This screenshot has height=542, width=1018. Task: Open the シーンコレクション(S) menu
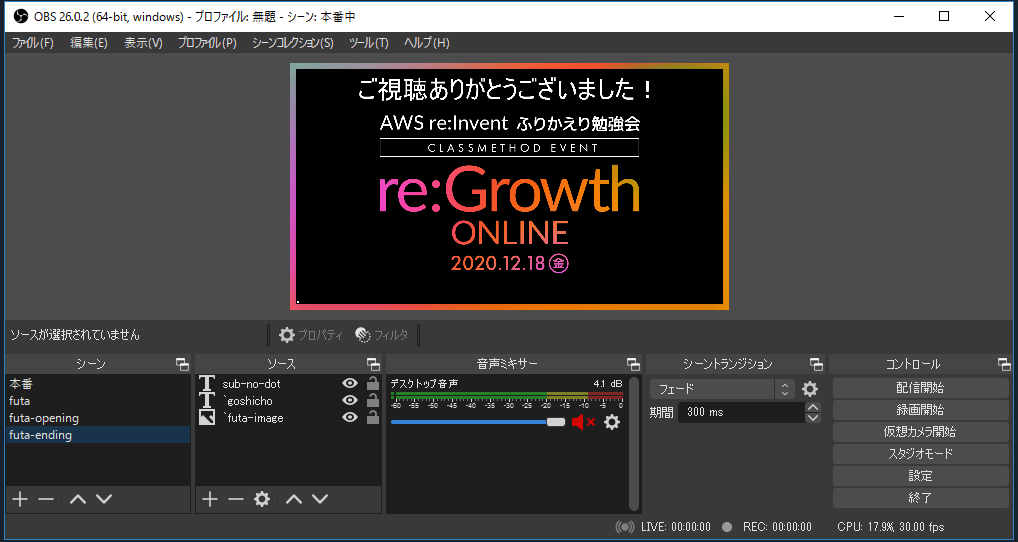coord(292,43)
